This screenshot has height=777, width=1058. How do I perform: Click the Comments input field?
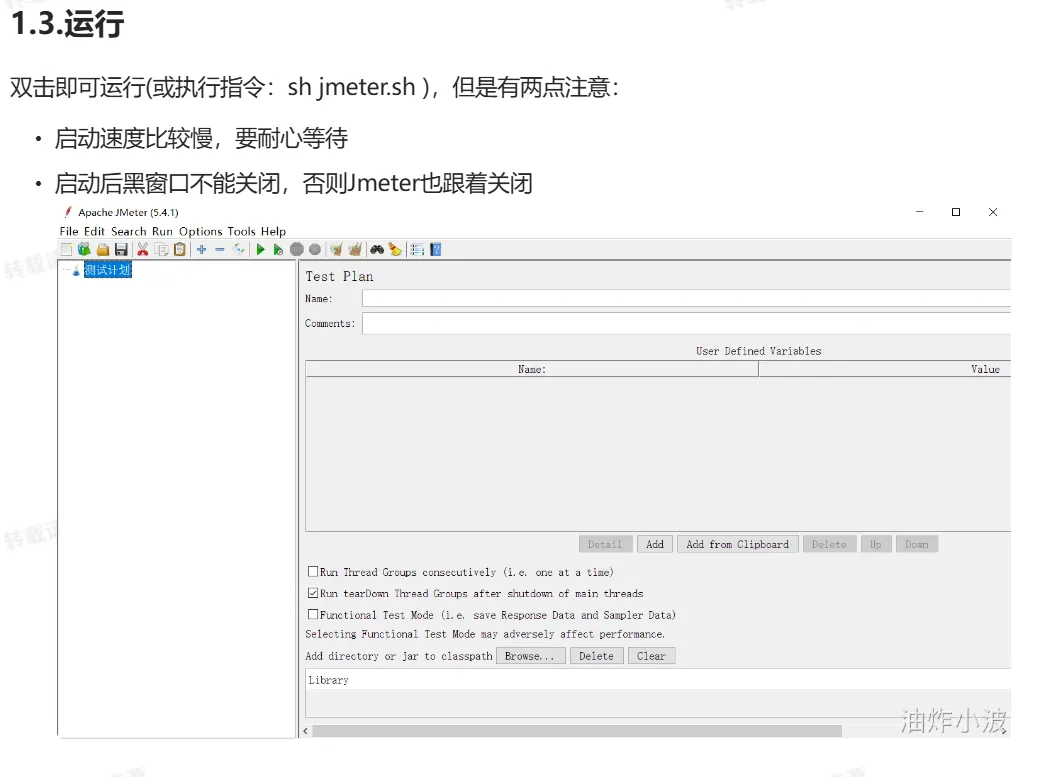686,323
